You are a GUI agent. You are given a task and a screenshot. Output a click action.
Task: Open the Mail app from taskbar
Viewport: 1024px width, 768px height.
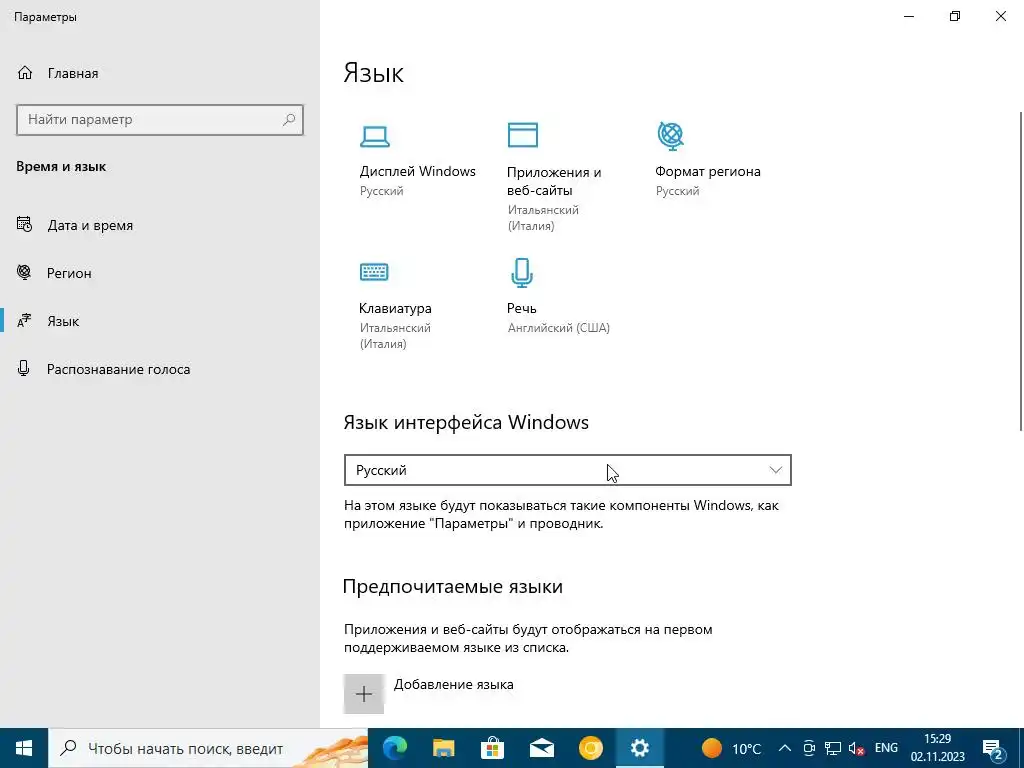click(x=541, y=748)
